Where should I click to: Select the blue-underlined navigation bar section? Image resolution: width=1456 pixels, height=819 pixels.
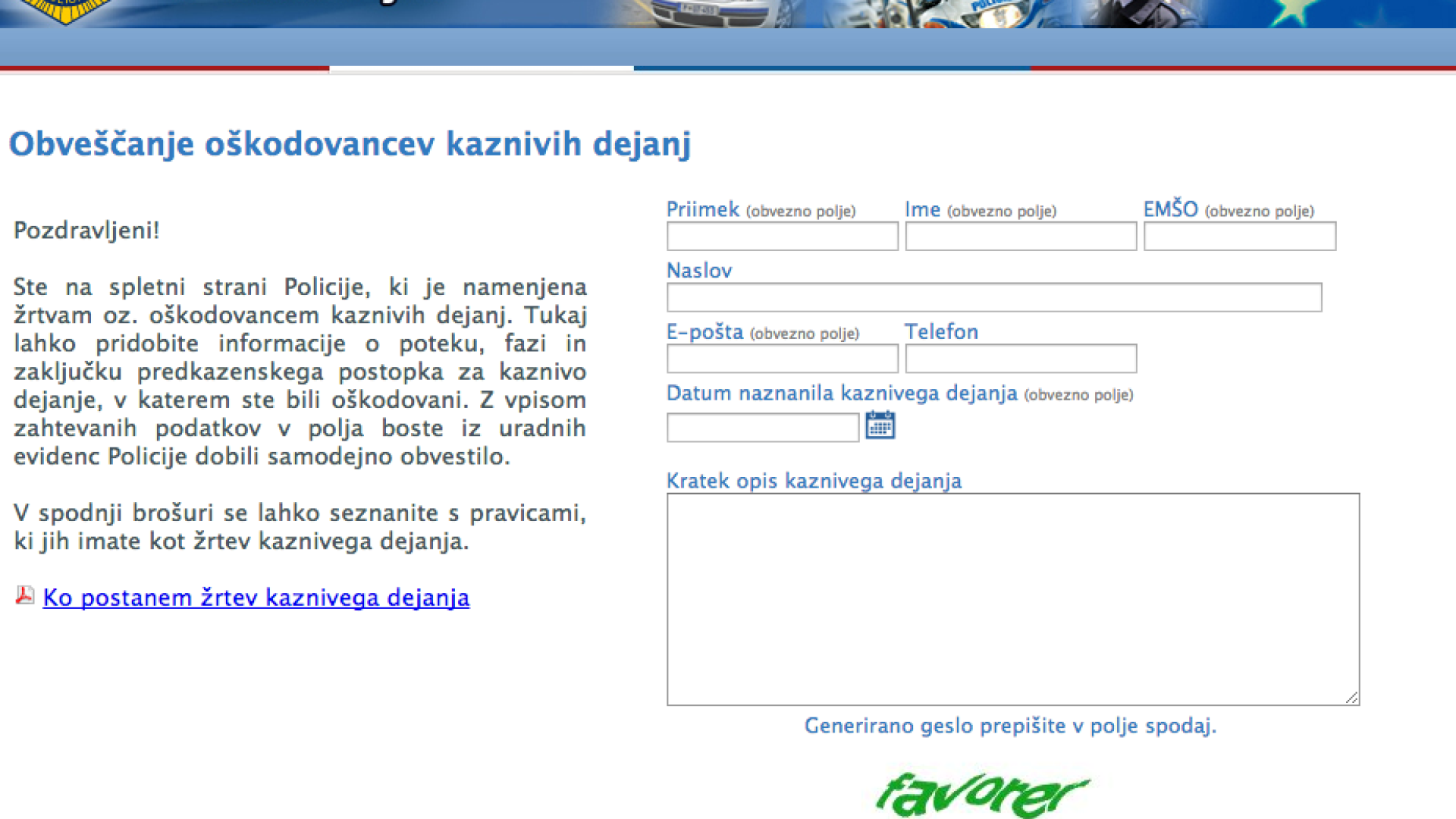click(831, 50)
